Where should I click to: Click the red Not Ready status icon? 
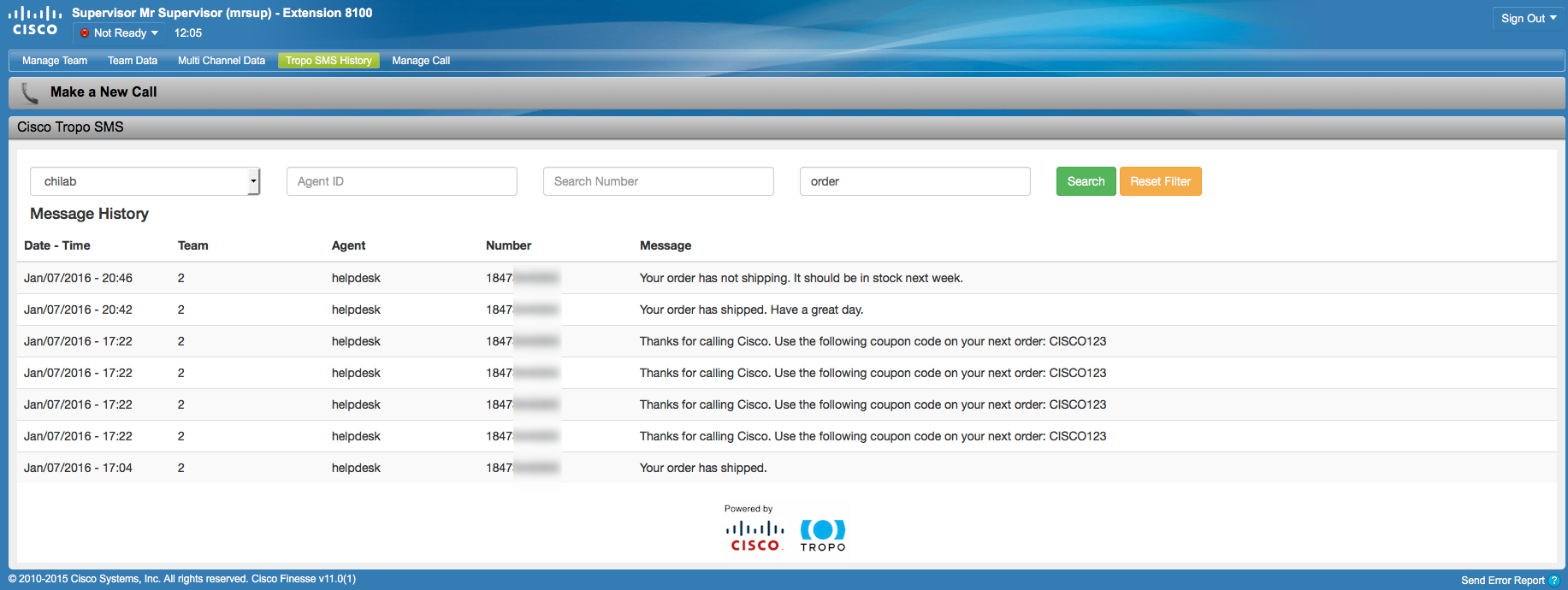(85, 33)
